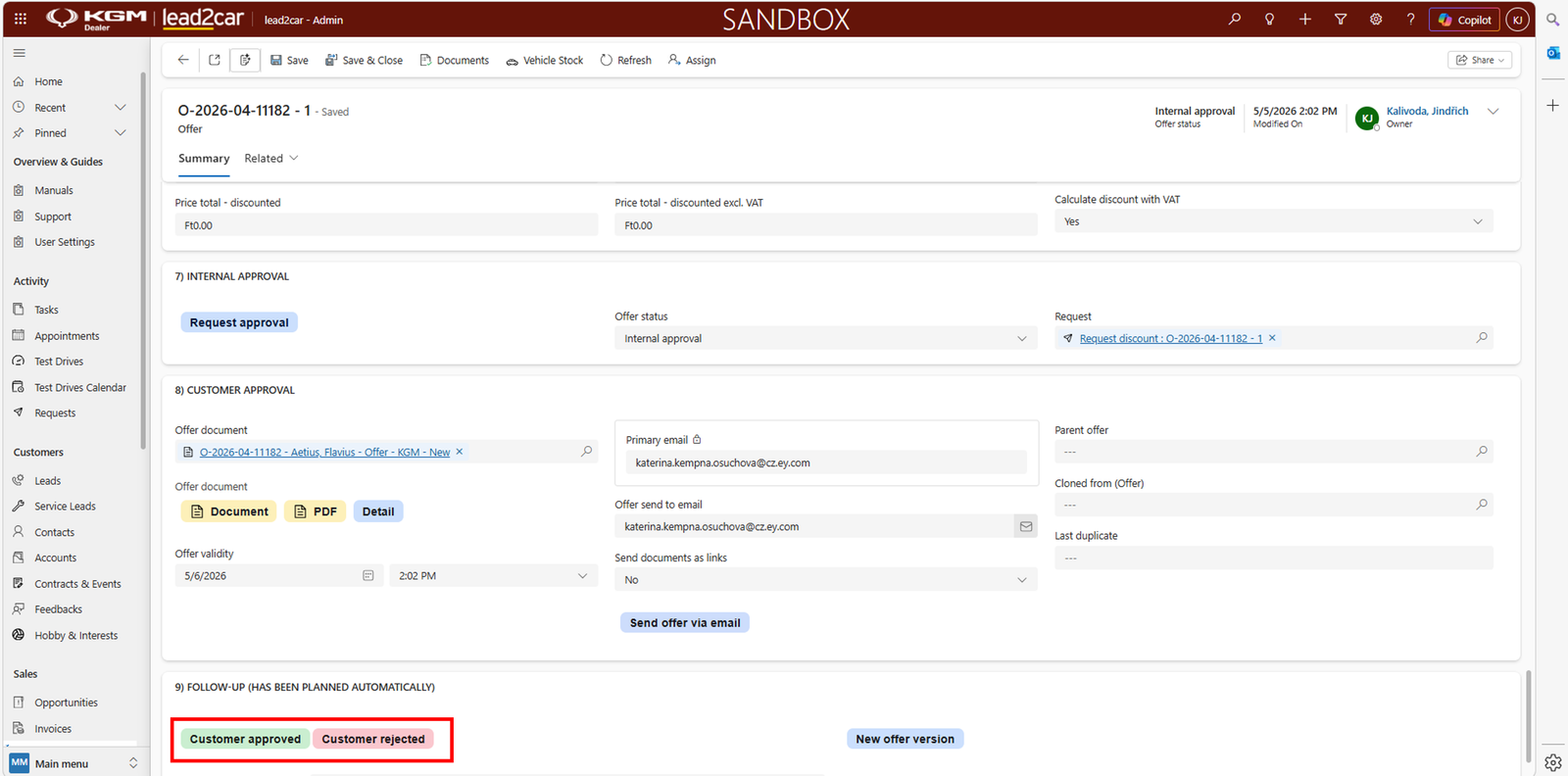This screenshot has height=776, width=1568.
Task: Open the settings gear in top bar
Action: [x=1376, y=19]
